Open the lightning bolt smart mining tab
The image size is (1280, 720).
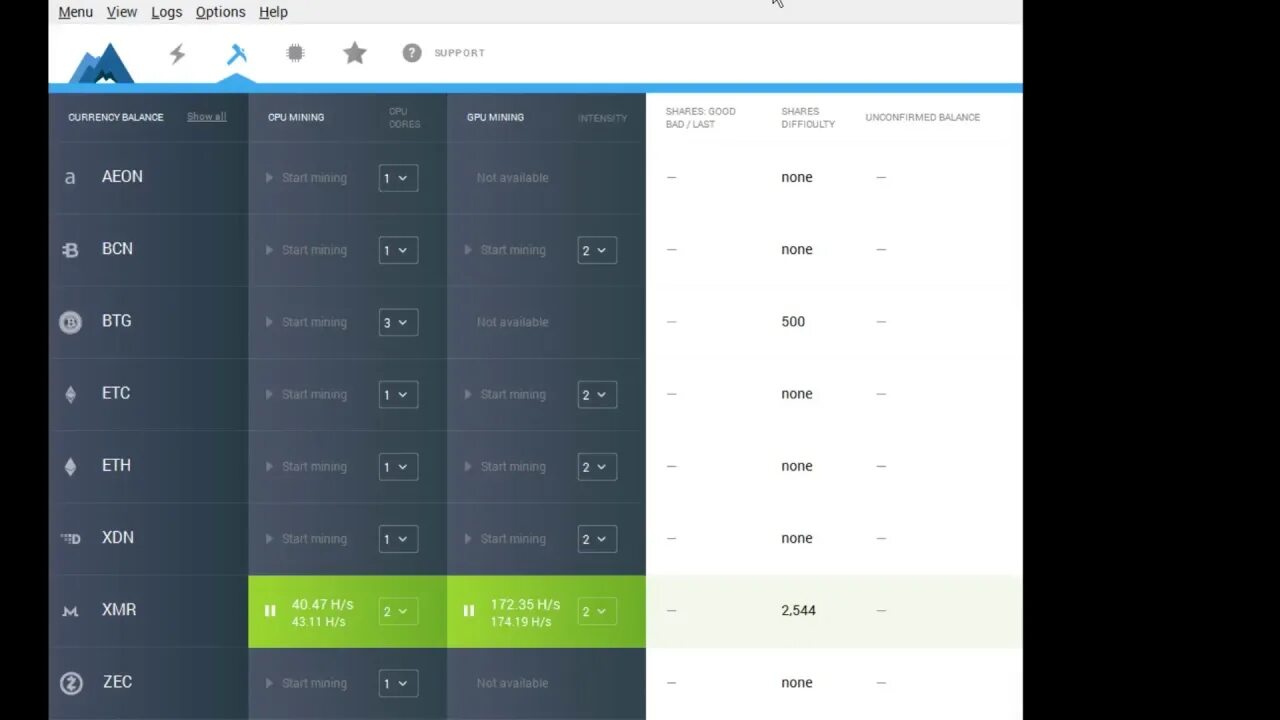click(177, 54)
